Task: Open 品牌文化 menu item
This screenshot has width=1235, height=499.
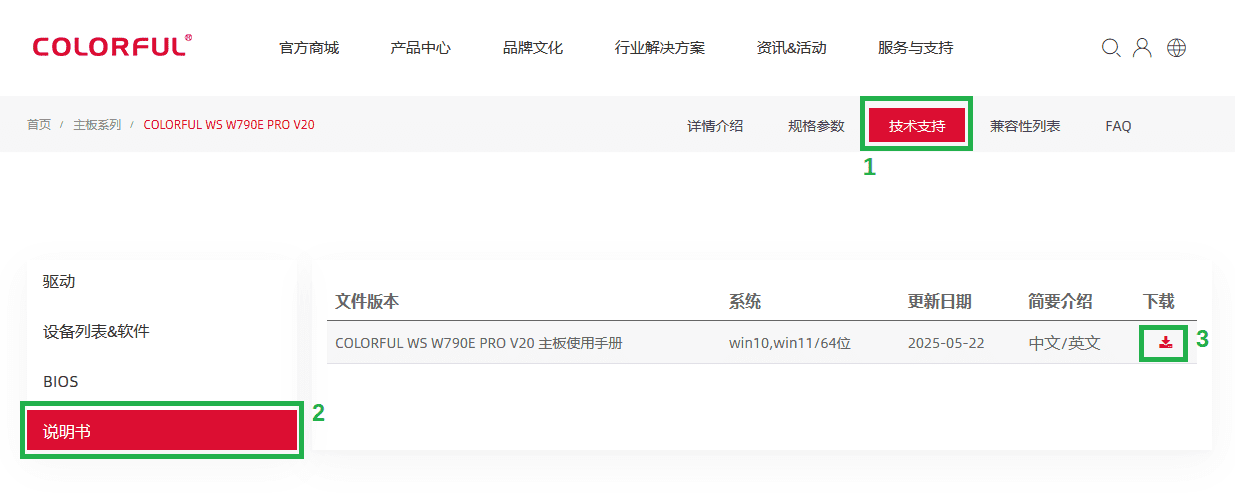Action: 533,48
